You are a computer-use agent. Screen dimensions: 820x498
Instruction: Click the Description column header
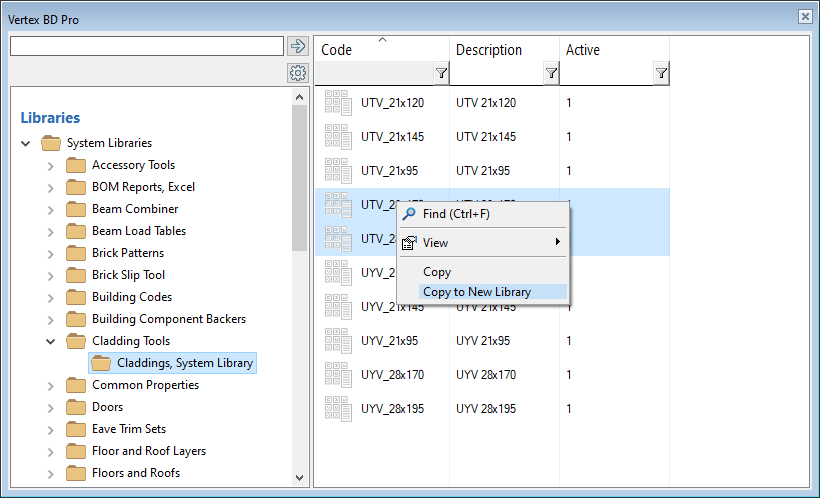pos(489,50)
